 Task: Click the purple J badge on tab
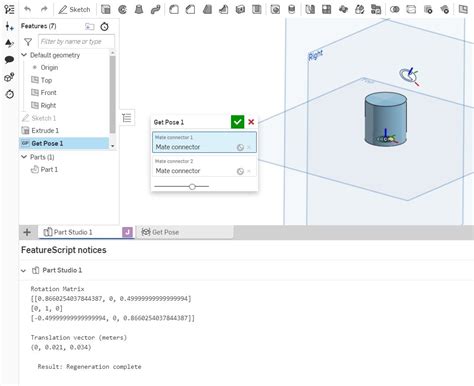(x=127, y=232)
